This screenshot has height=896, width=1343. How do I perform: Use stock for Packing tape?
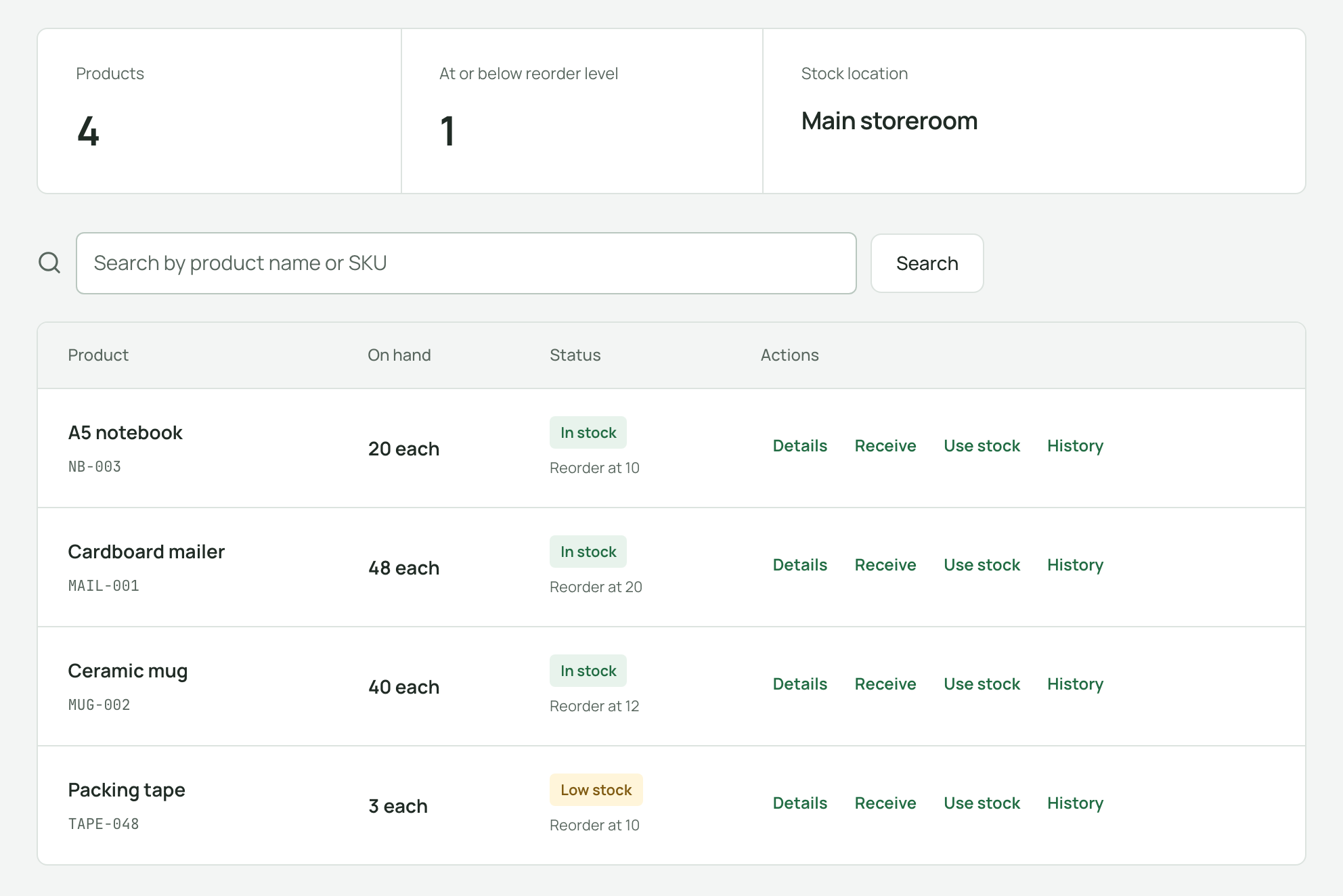pos(982,803)
